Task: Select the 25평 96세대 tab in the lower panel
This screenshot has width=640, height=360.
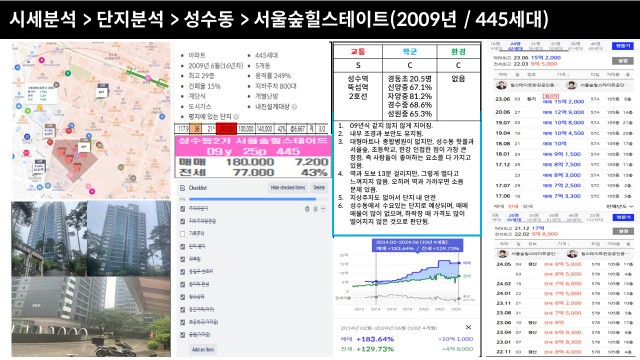Action: click(x=514, y=217)
